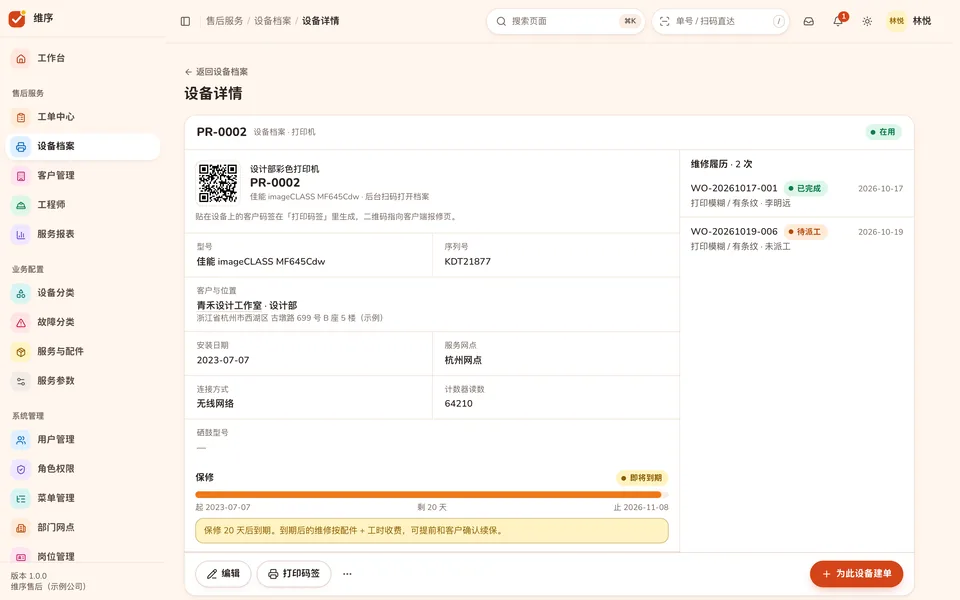Click counter reading 64210
Screen dimensions: 960x600
(459, 403)
